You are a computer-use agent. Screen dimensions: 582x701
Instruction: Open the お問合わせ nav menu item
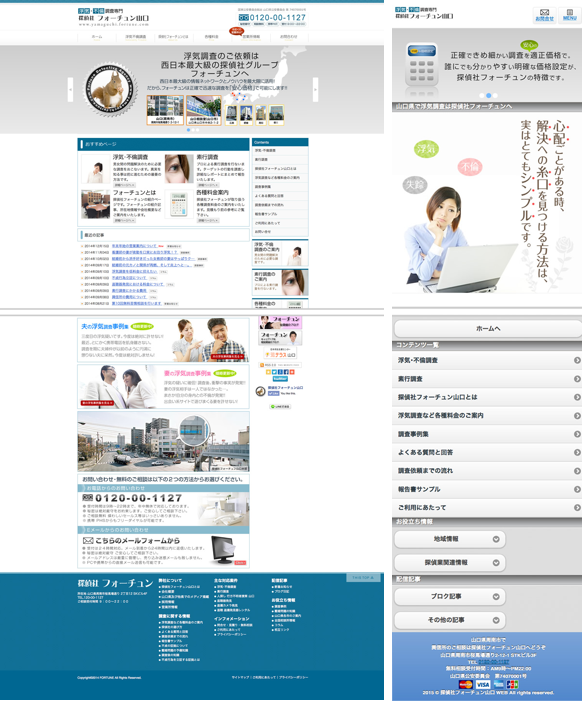(x=288, y=37)
